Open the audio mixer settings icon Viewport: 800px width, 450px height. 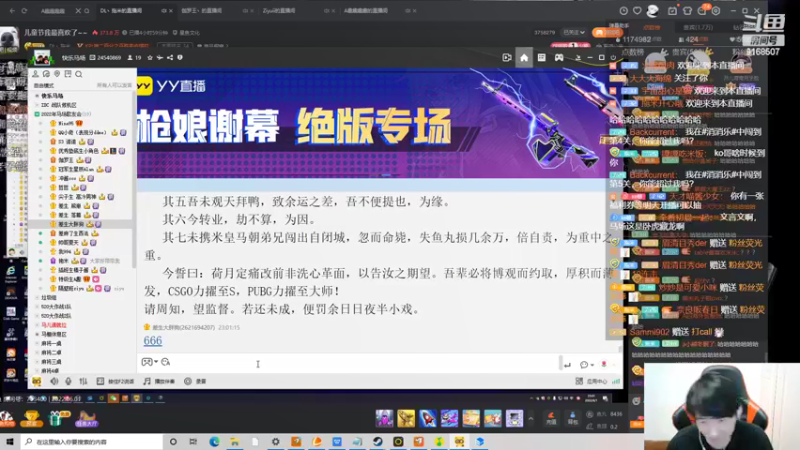pos(83,381)
